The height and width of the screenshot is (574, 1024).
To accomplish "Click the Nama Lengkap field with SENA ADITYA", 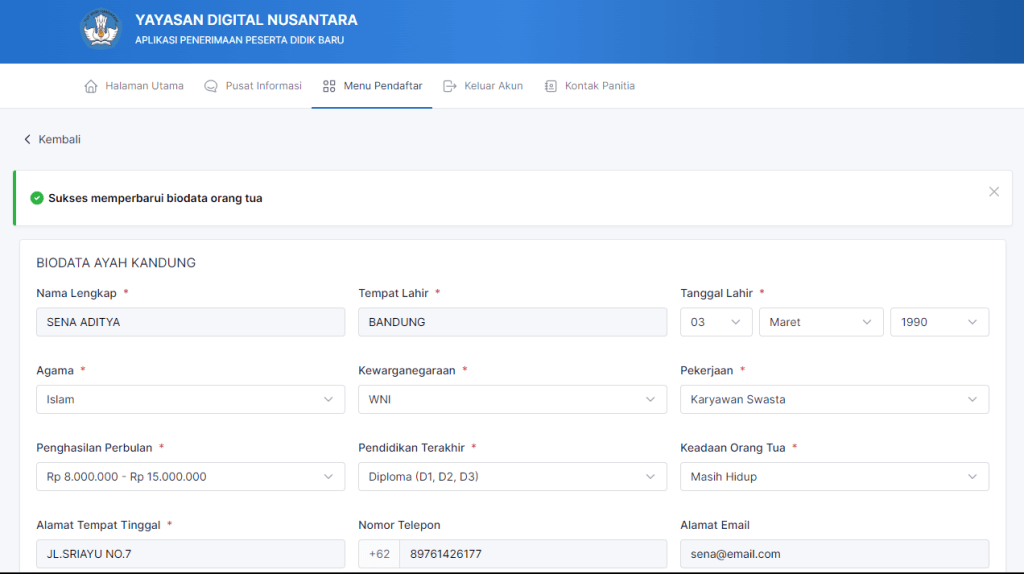I will click(190, 322).
